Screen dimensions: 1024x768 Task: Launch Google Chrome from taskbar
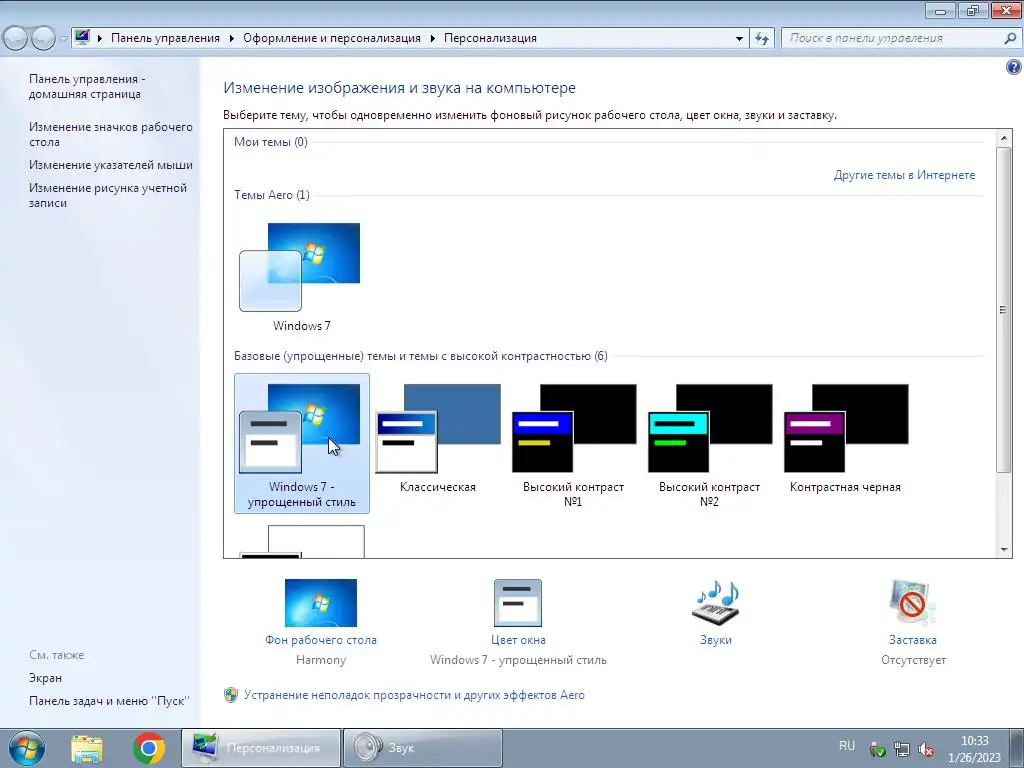148,748
